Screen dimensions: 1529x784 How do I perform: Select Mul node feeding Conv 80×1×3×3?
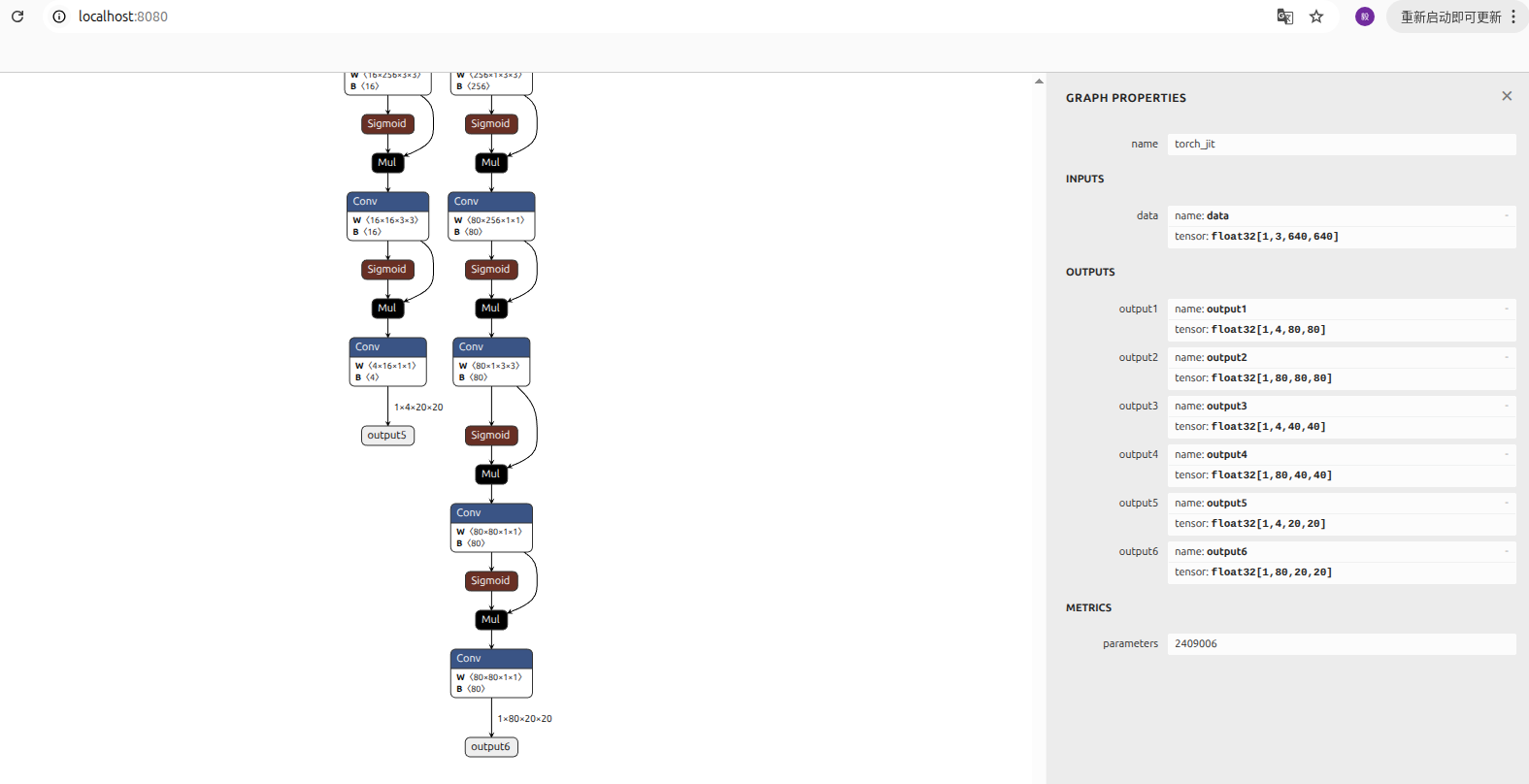click(491, 309)
